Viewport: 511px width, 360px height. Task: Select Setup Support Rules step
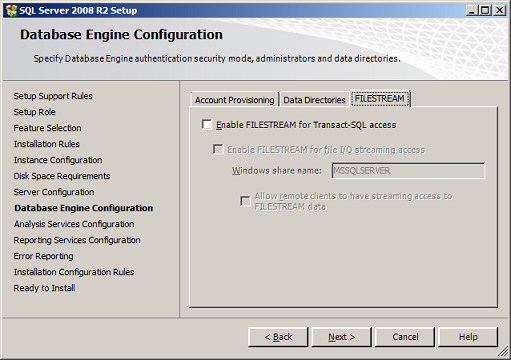pos(53,96)
